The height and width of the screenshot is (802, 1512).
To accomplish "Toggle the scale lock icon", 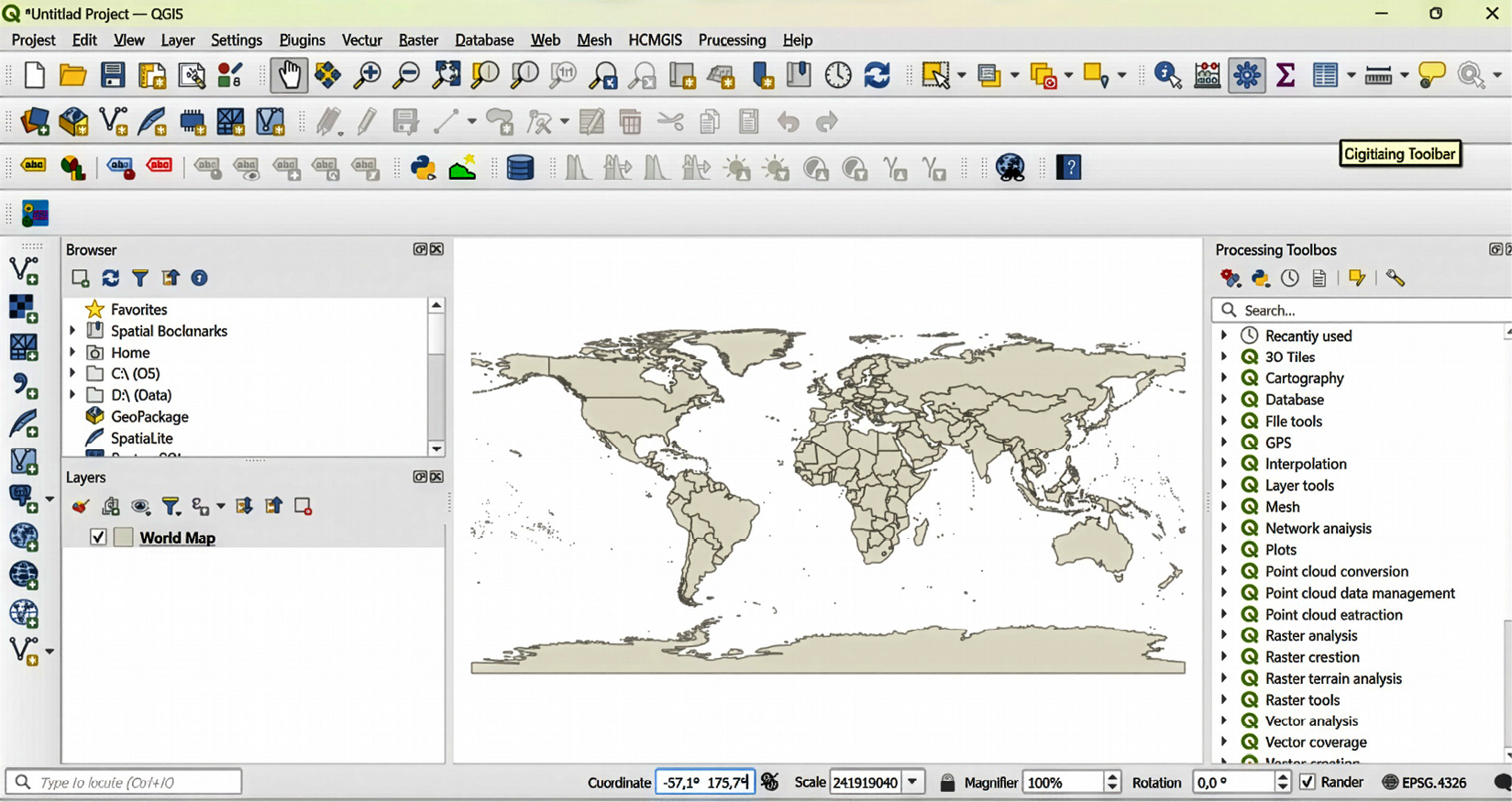I will click(x=947, y=782).
